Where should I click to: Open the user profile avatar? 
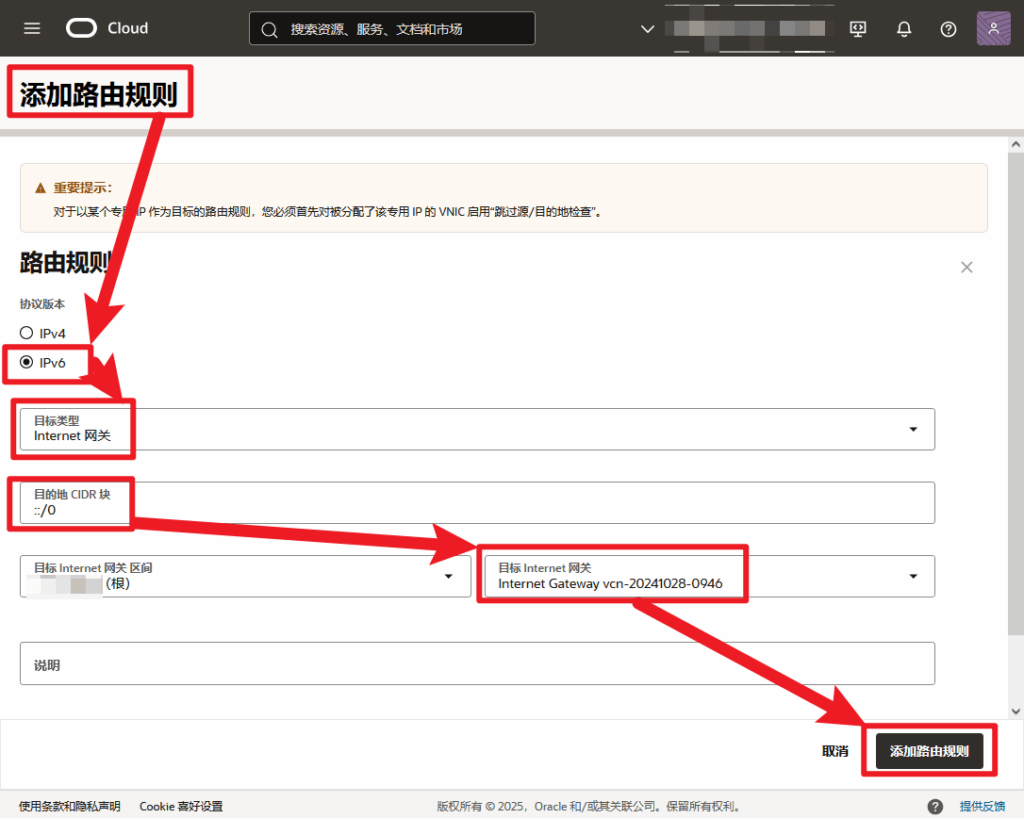(x=993, y=28)
